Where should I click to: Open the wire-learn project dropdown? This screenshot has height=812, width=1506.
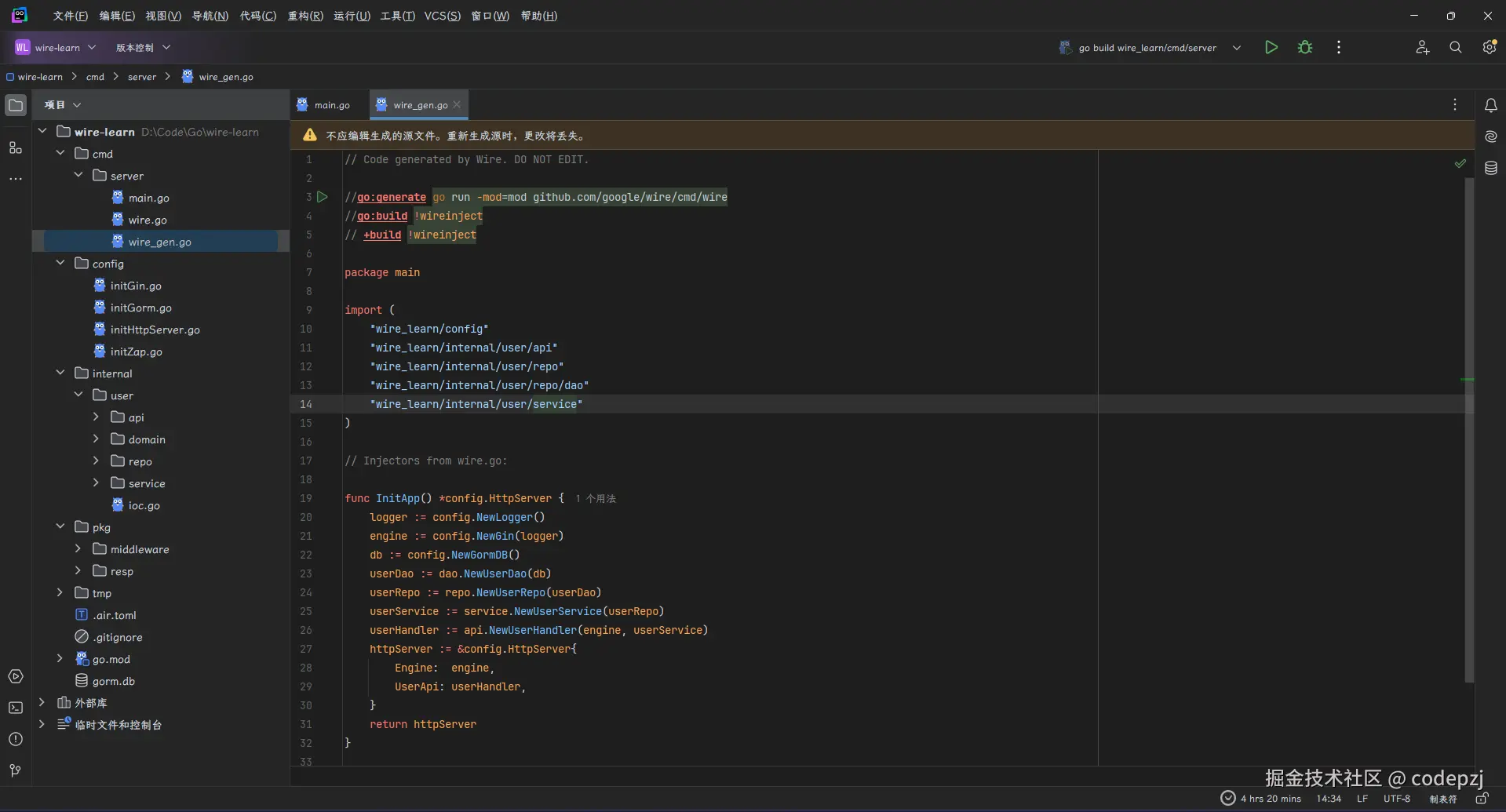57,48
